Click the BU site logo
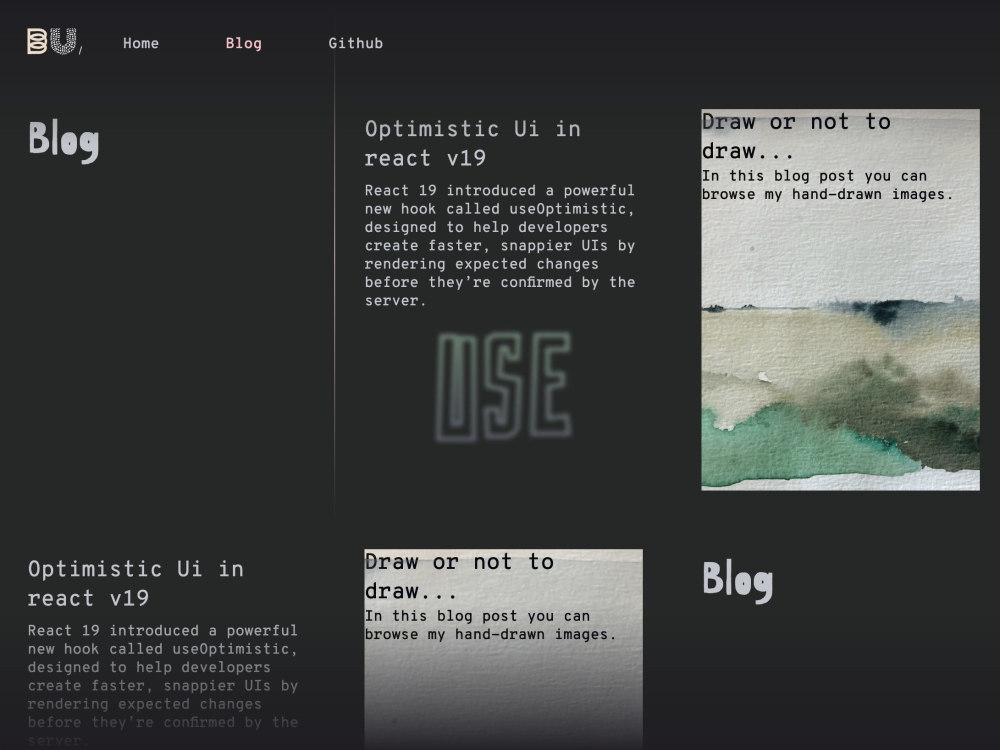 (x=54, y=41)
